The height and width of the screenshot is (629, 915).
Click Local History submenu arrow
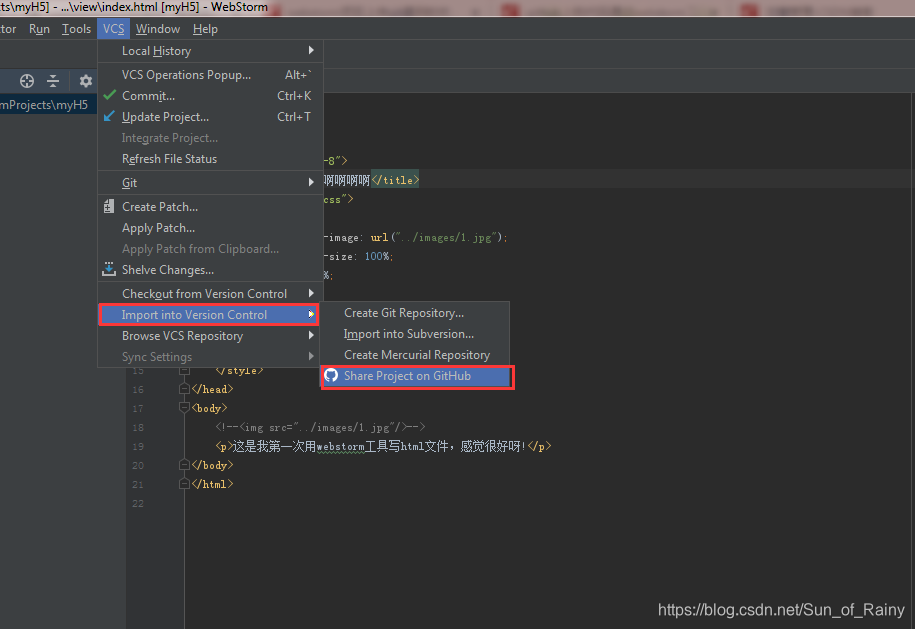click(x=311, y=50)
